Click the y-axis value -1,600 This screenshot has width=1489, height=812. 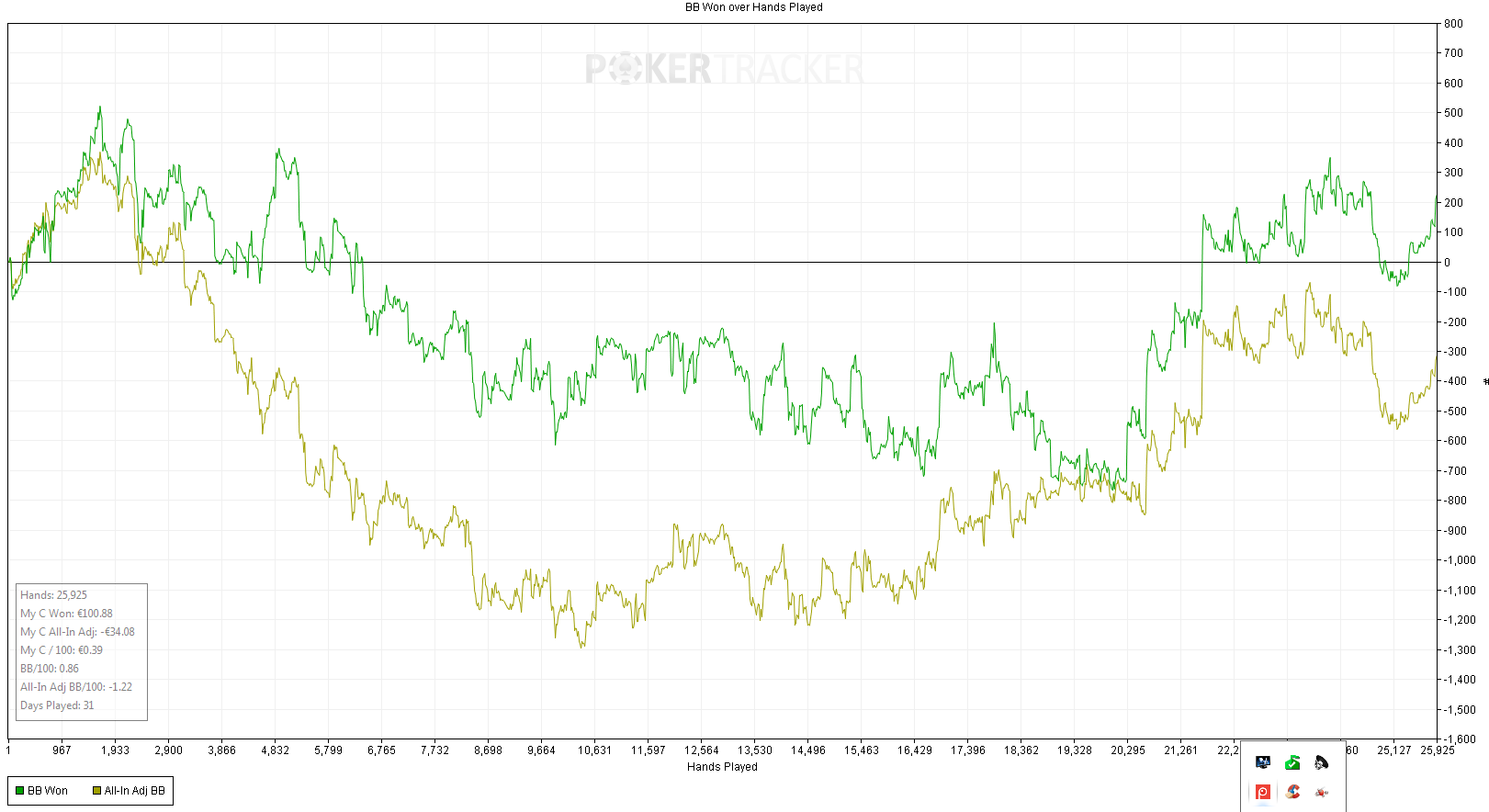point(1461,739)
